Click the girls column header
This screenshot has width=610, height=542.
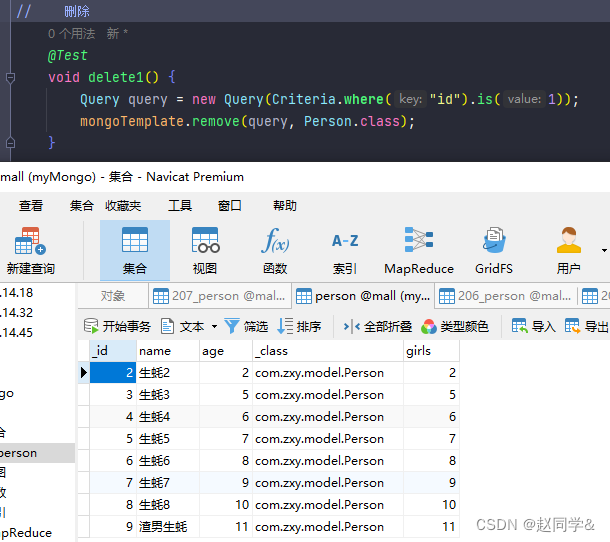(x=431, y=351)
